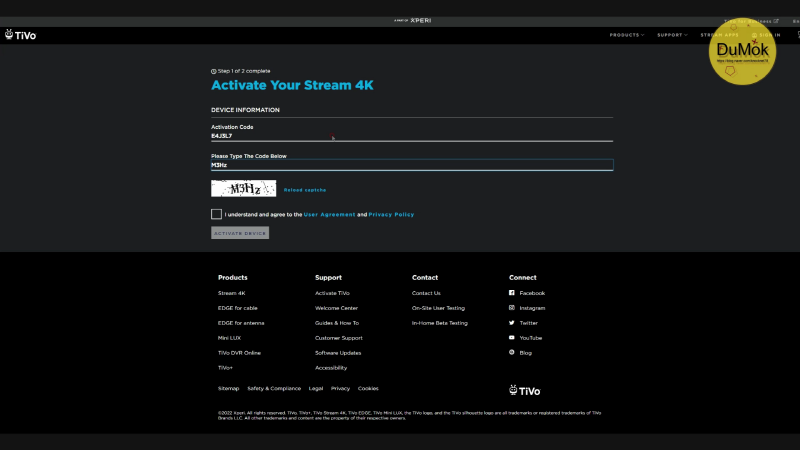Open the Twitter text link
Image resolution: width=800 pixels, height=450 pixels.
click(529, 323)
